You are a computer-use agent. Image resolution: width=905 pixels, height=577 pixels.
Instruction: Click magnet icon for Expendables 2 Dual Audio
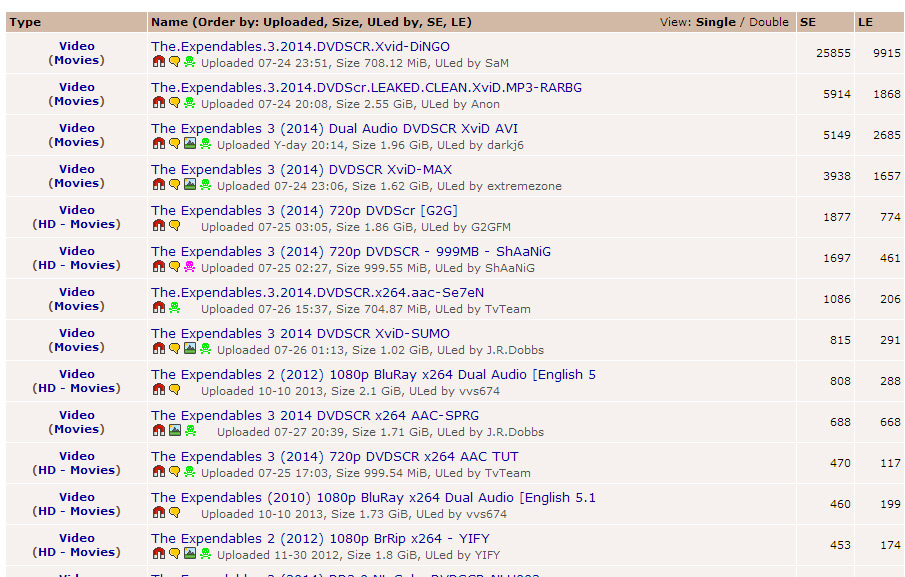(159, 389)
